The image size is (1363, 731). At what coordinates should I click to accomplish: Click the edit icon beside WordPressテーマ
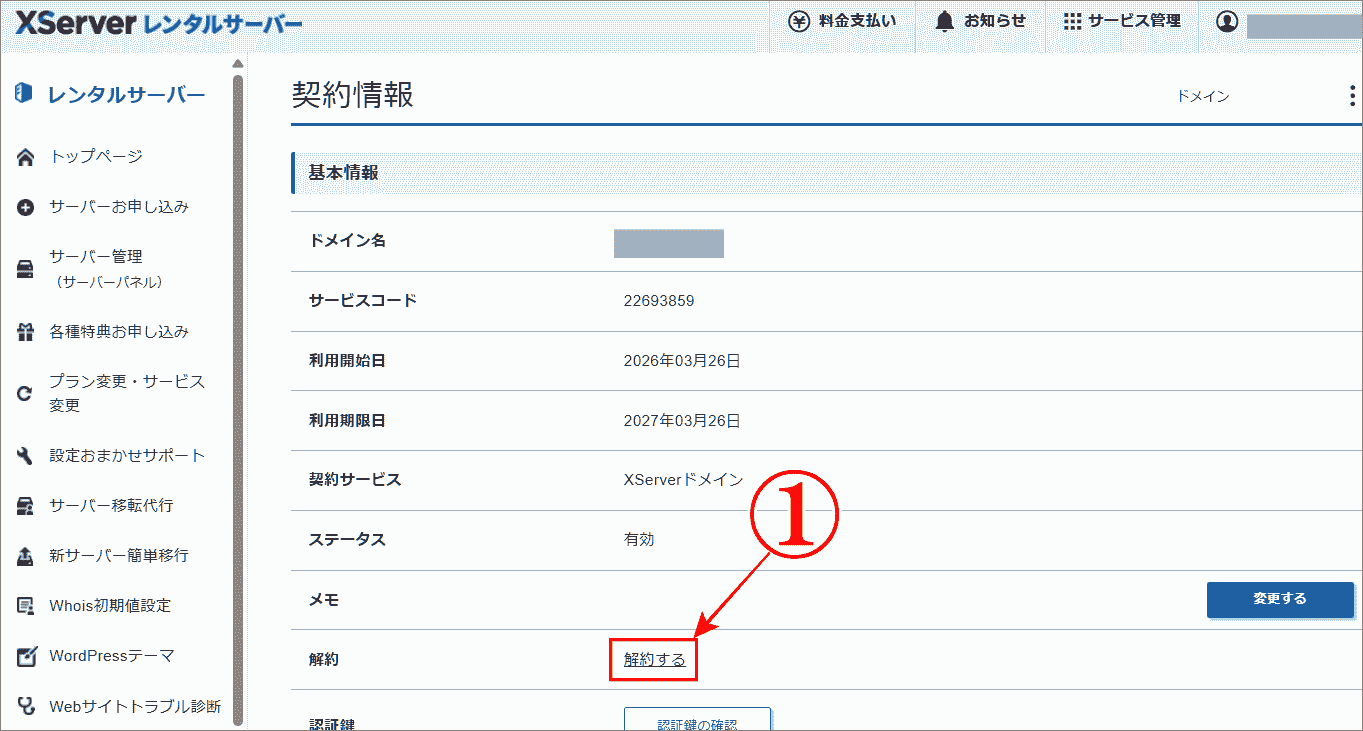pos(26,657)
